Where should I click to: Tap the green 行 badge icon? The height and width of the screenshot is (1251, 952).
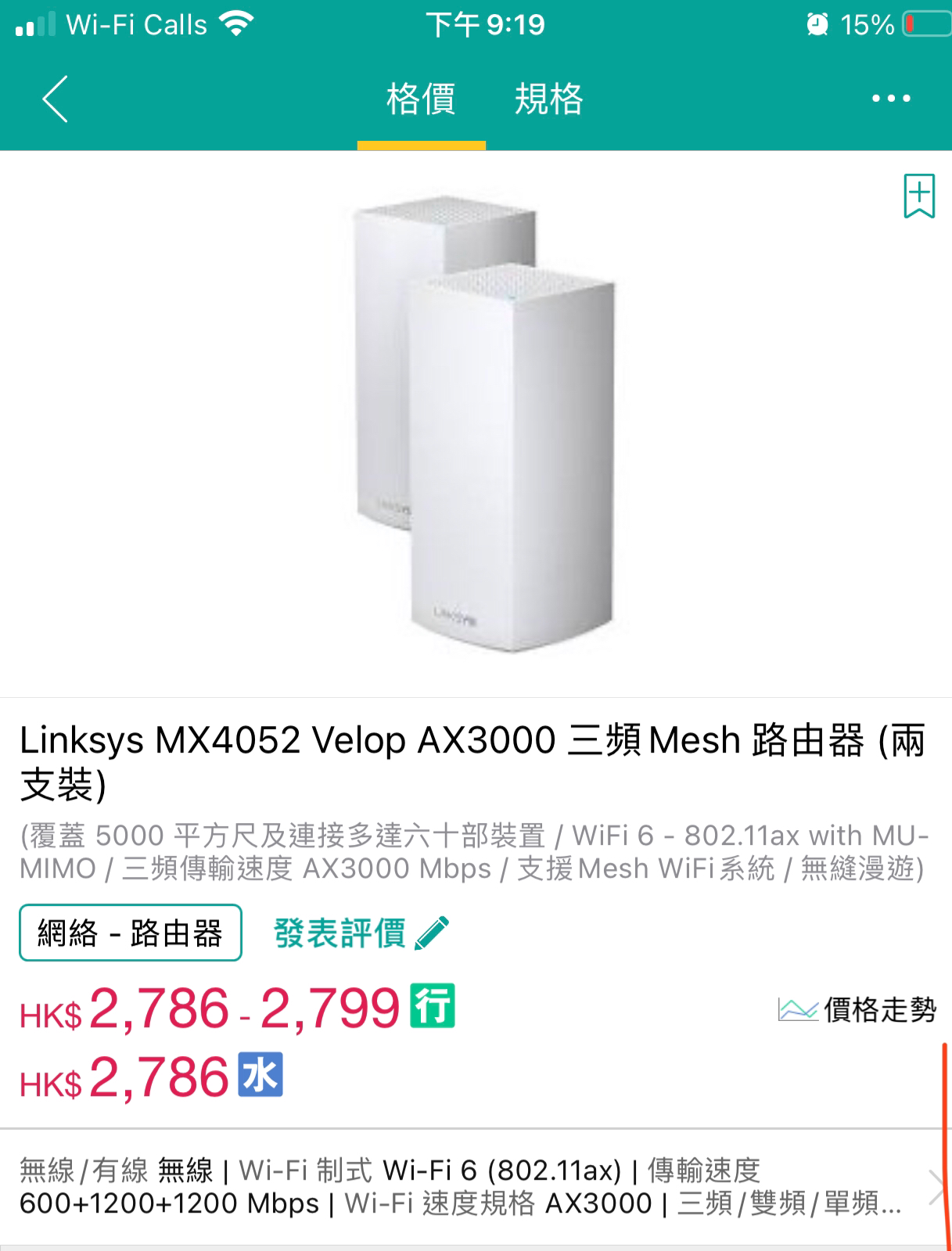[x=433, y=1005]
